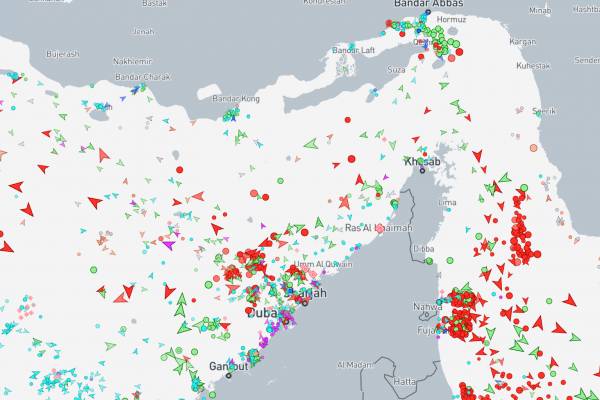Image resolution: width=600 pixels, height=400 pixels.
Task: Select the pink circle marker beside Ras Al Khaimah
Action: (380, 229)
